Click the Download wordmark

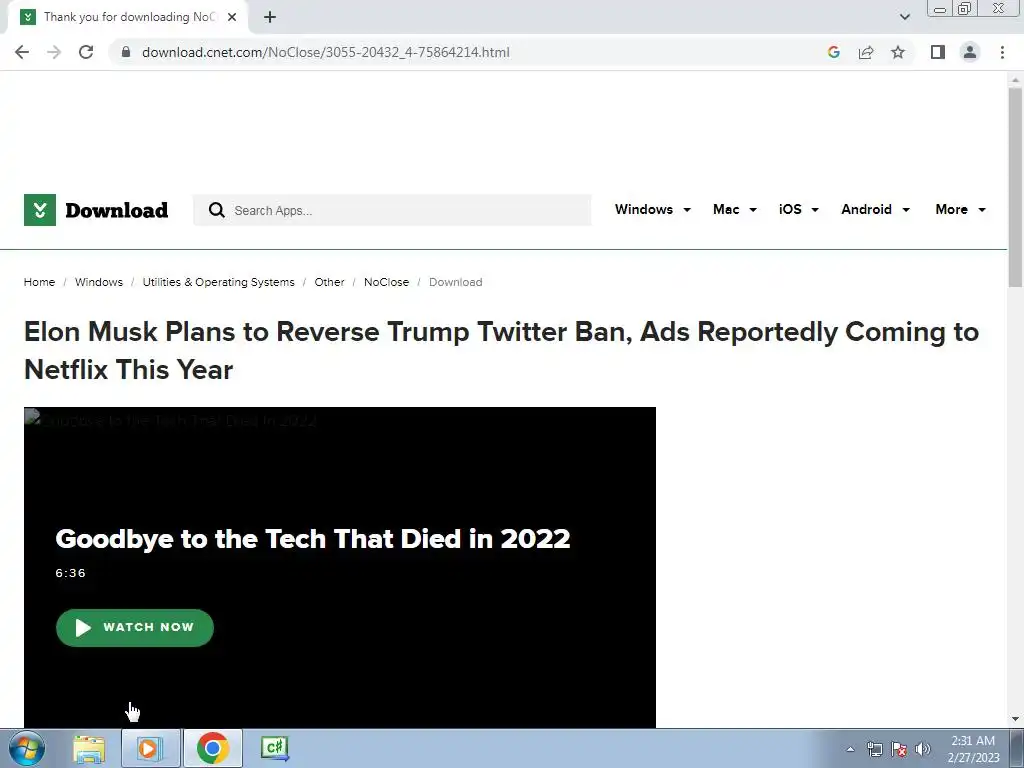tap(116, 210)
